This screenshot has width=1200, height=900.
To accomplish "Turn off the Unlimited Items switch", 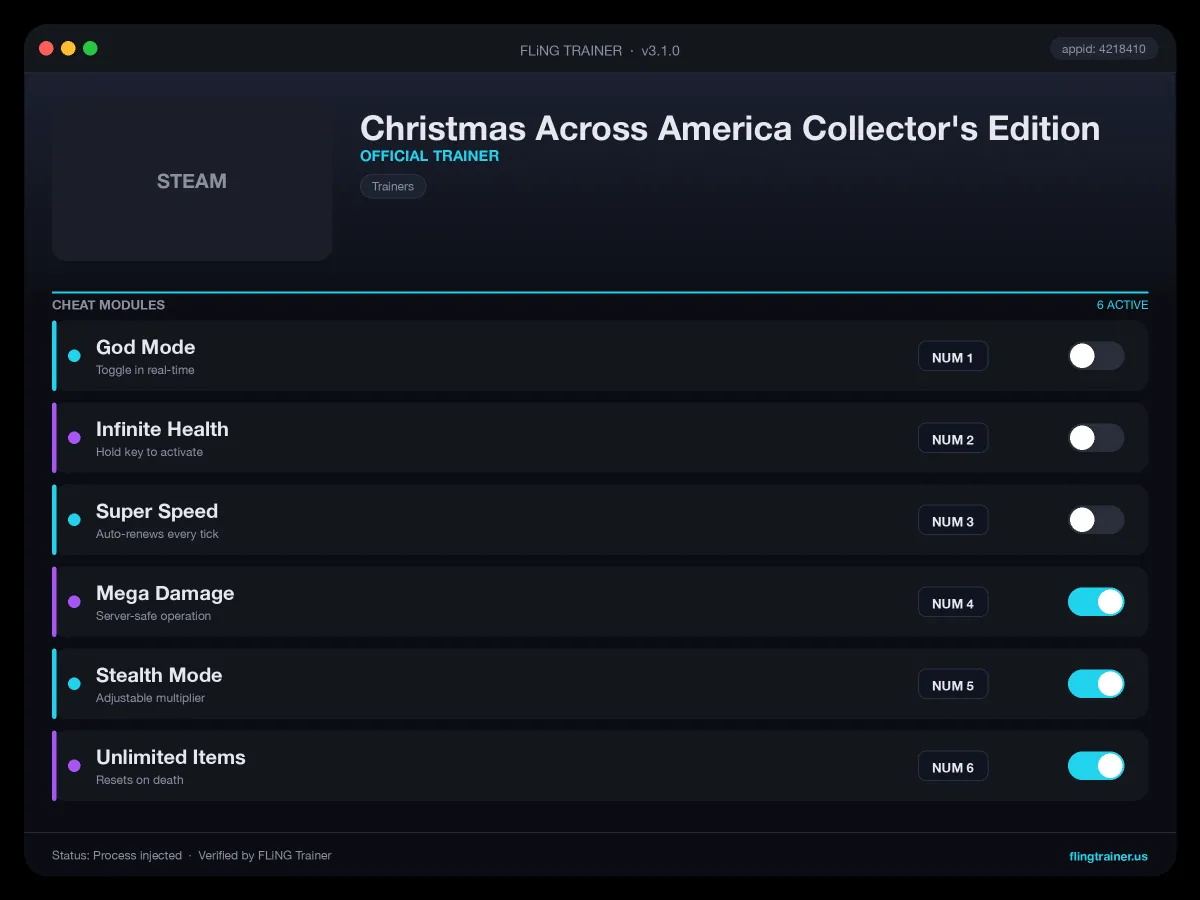I will pos(1096,766).
